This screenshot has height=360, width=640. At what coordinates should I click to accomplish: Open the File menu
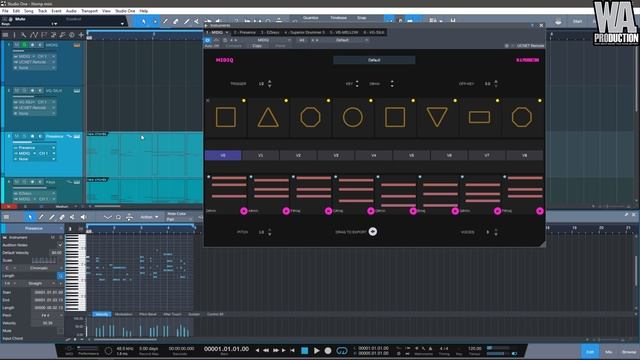5,11
